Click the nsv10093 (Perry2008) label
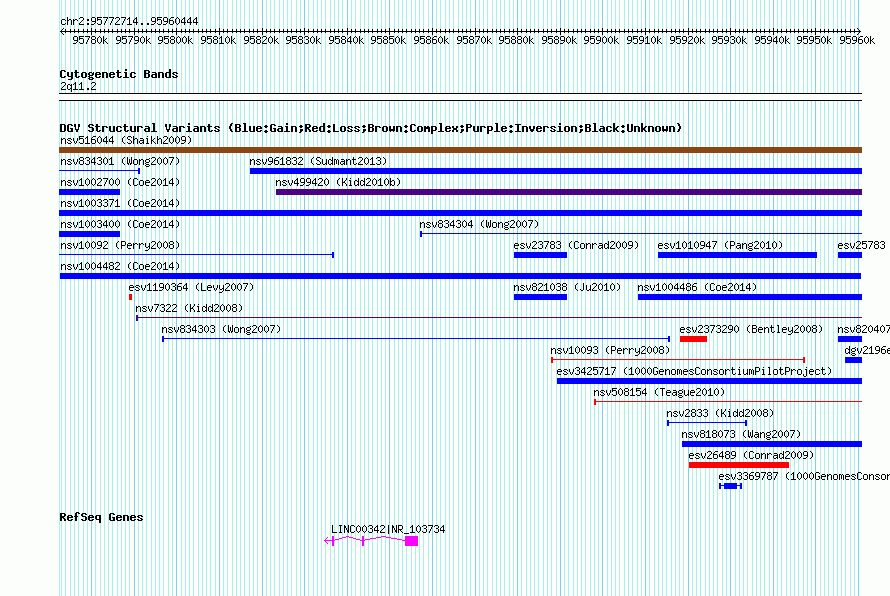The height and width of the screenshot is (596, 890). [x=610, y=350]
